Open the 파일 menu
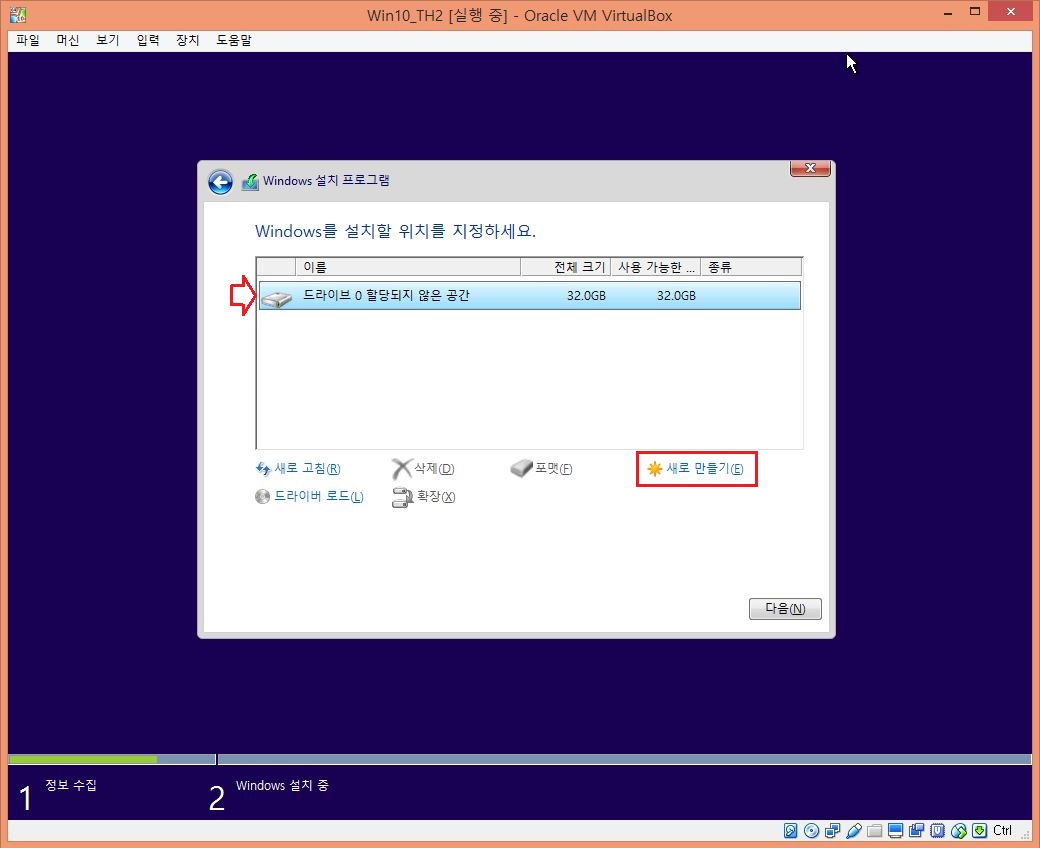 coord(28,40)
